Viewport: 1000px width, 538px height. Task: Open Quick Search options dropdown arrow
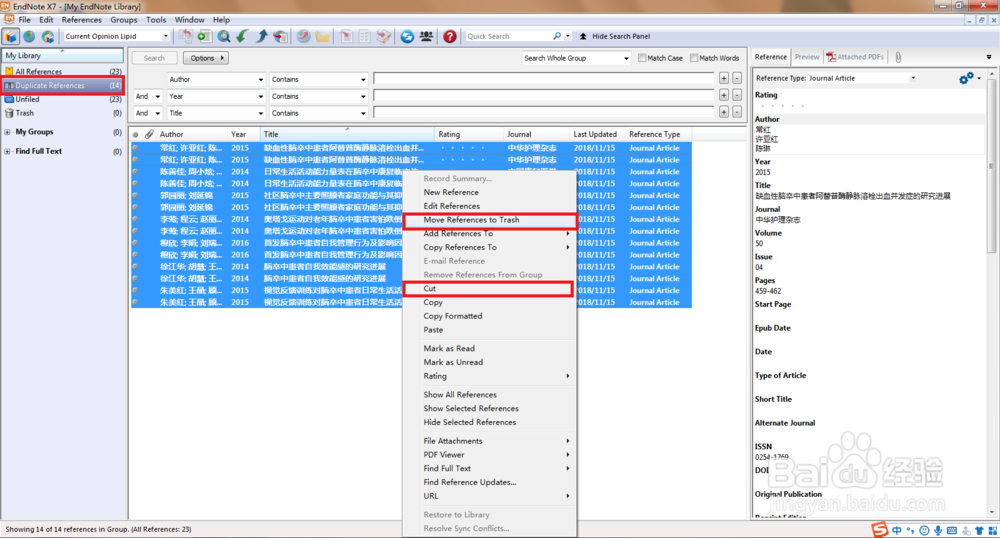pos(568,36)
